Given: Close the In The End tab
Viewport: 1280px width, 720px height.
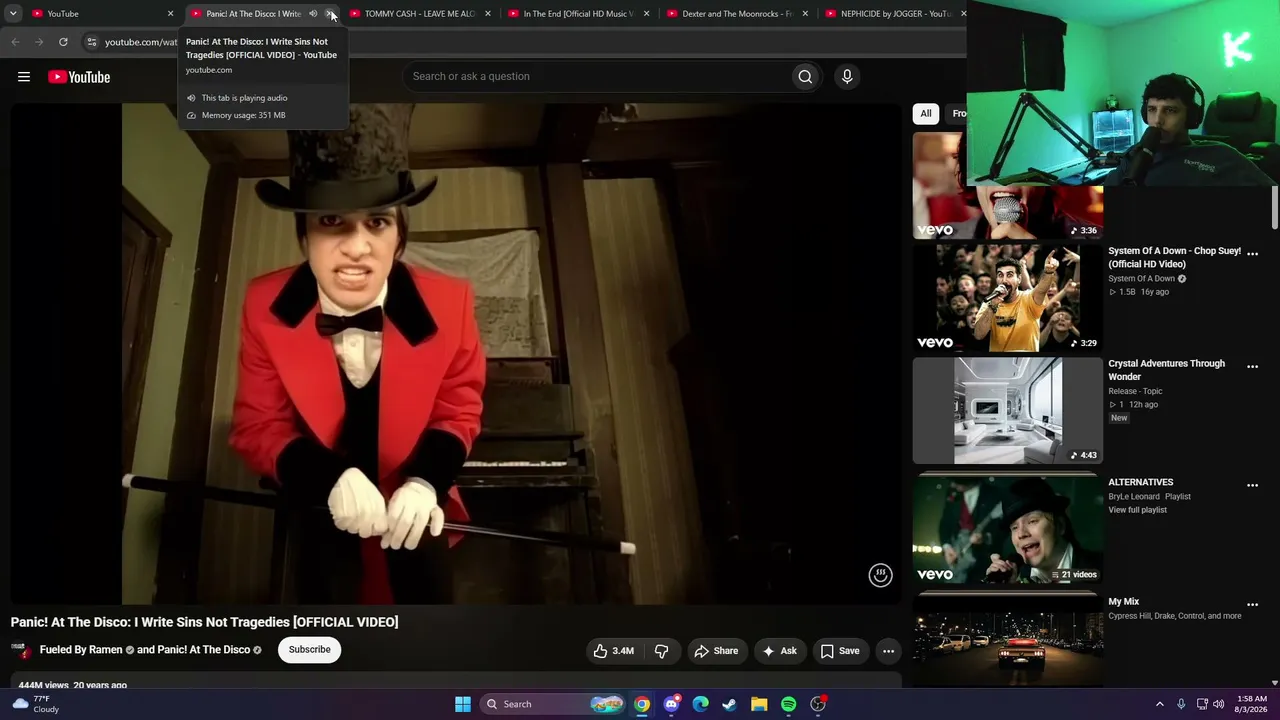Looking at the screenshot, I should [647, 14].
